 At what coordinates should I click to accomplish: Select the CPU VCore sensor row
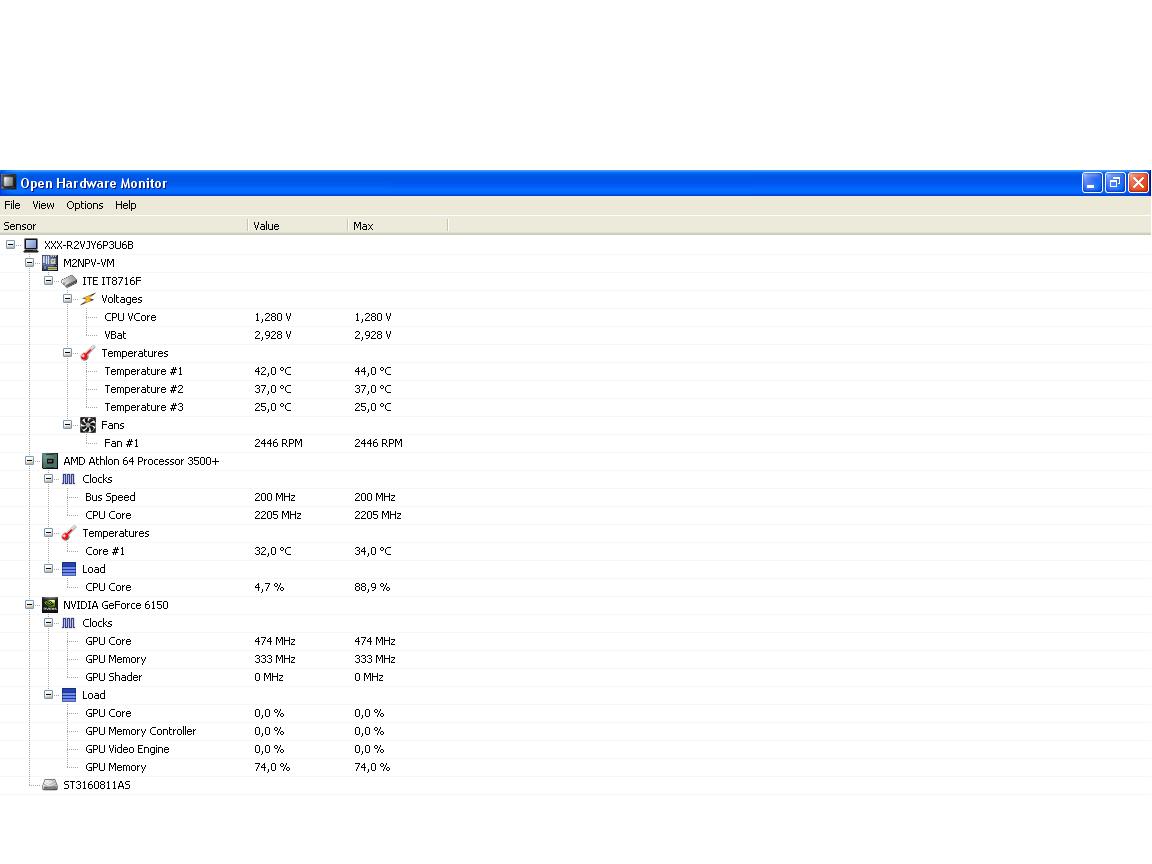click(x=576, y=317)
